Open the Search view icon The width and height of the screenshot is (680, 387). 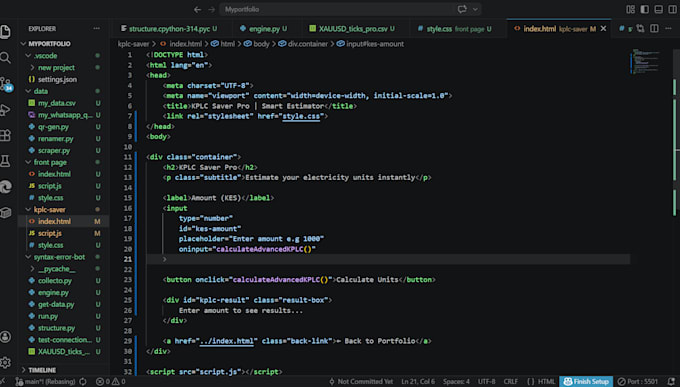pyautogui.click(x=5, y=57)
